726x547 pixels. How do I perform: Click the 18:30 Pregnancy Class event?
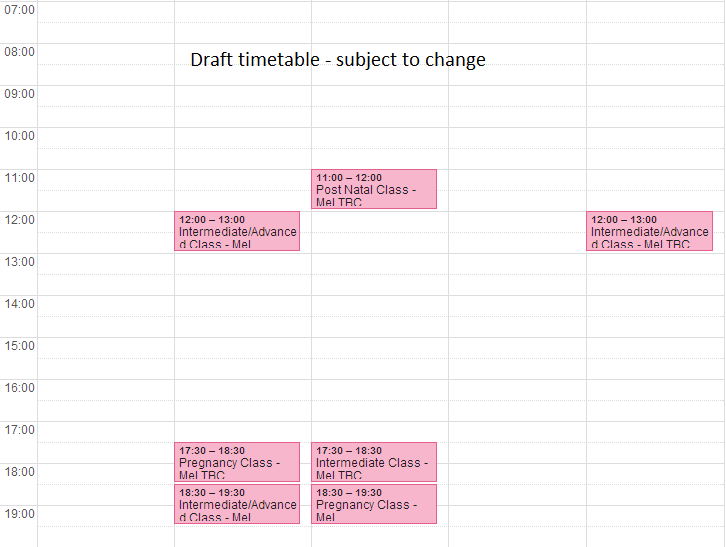(x=374, y=504)
